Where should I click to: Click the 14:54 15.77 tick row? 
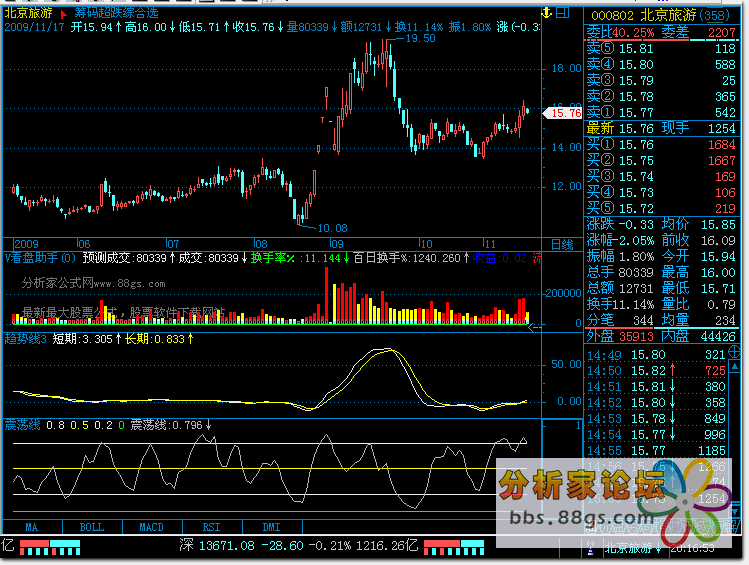point(656,435)
